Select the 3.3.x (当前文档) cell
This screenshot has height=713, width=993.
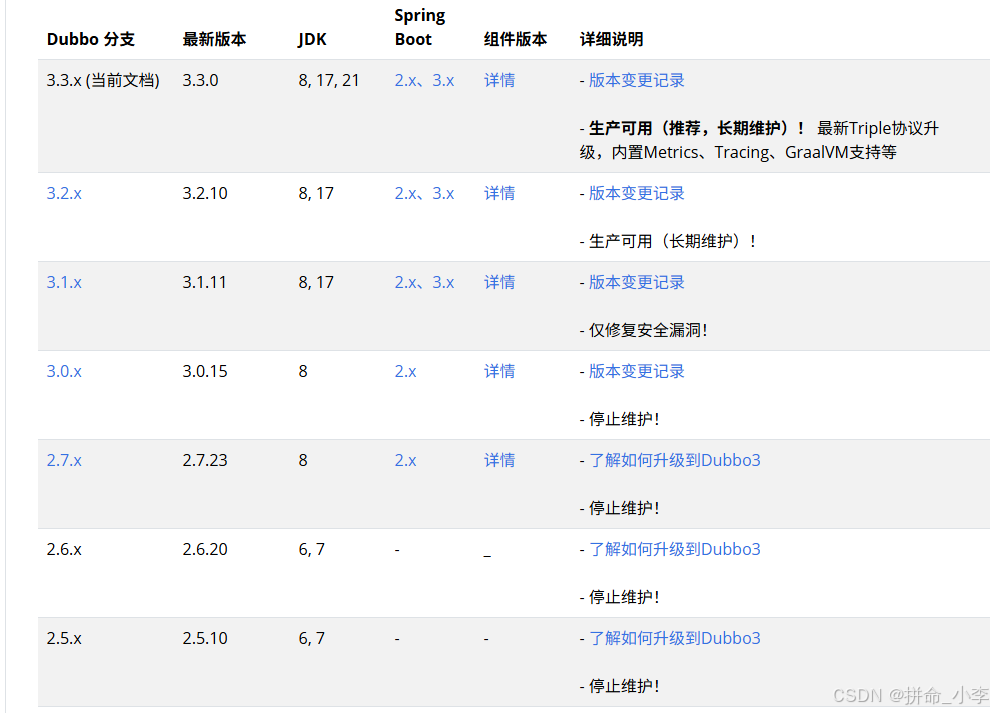[x=103, y=80]
